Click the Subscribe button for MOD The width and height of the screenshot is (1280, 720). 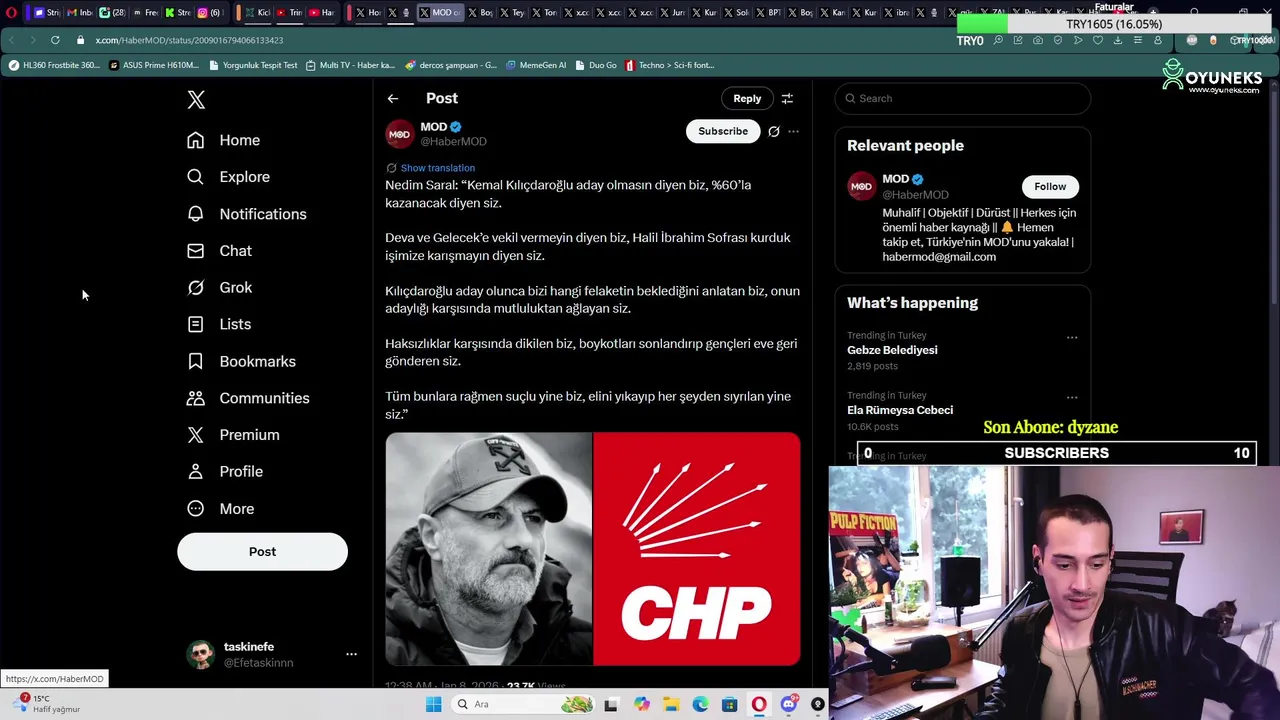pyautogui.click(x=722, y=131)
